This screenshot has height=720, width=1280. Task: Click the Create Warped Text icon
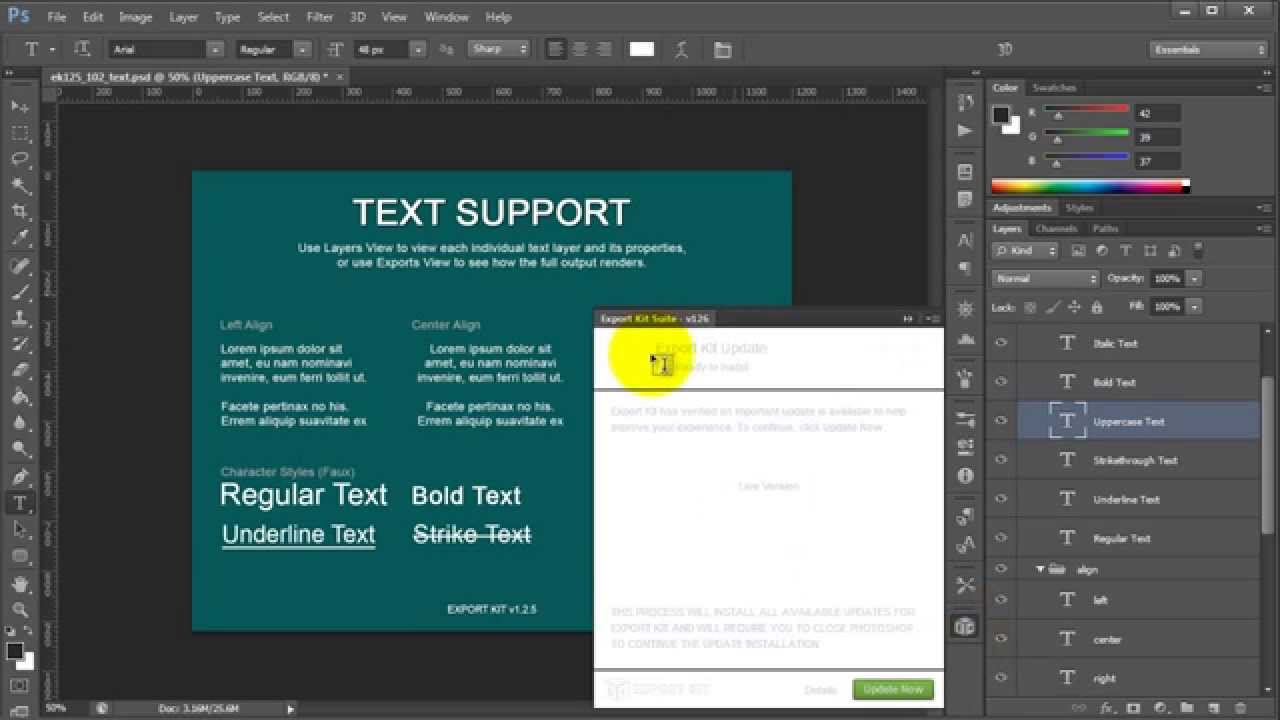[x=682, y=49]
